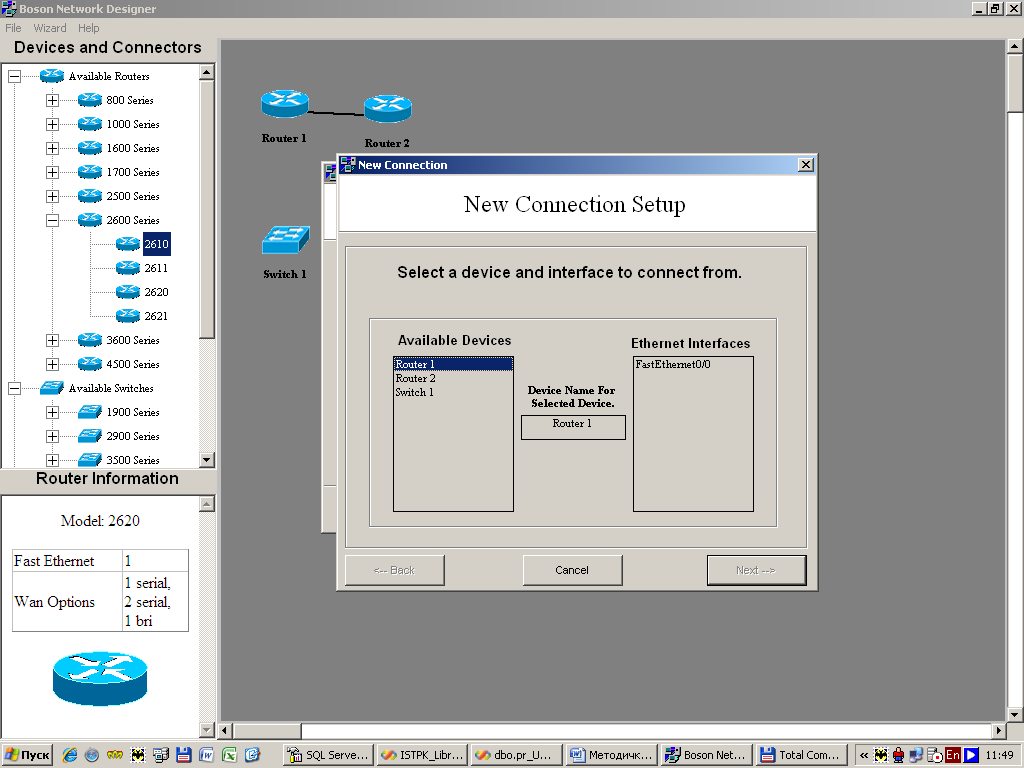Image resolution: width=1024 pixels, height=768 pixels.
Task: Click the canvas horizontal scrollbar right arrow
Action: (x=999, y=730)
